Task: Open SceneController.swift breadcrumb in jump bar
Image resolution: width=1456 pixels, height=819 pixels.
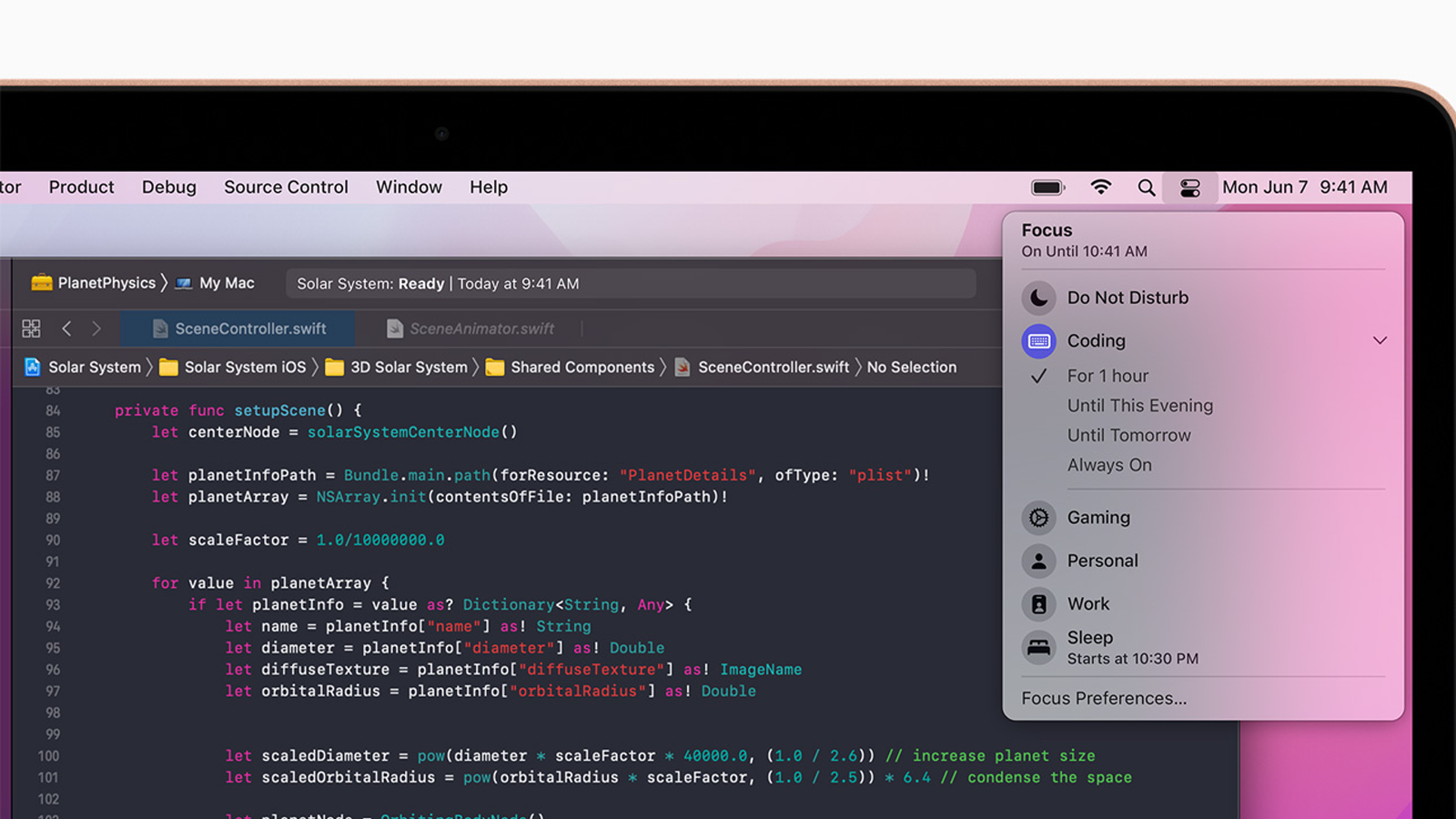Action: point(762,368)
